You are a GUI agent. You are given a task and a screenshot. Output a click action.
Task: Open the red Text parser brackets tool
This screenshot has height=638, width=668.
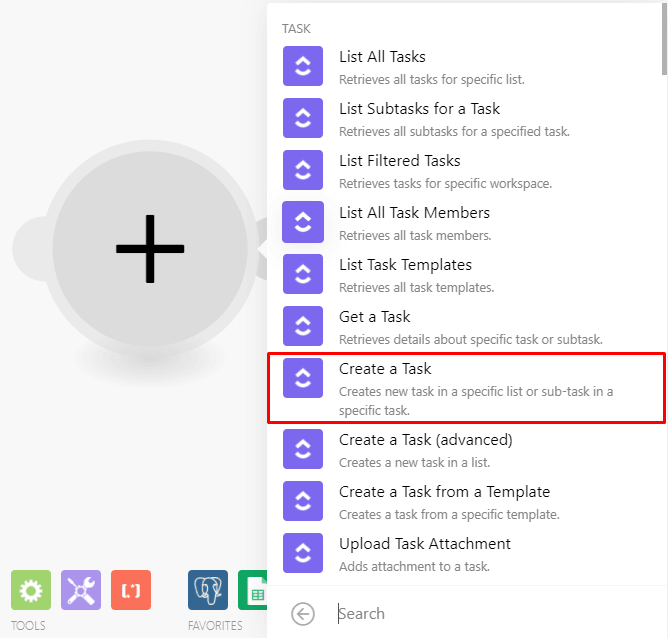pos(131,590)
